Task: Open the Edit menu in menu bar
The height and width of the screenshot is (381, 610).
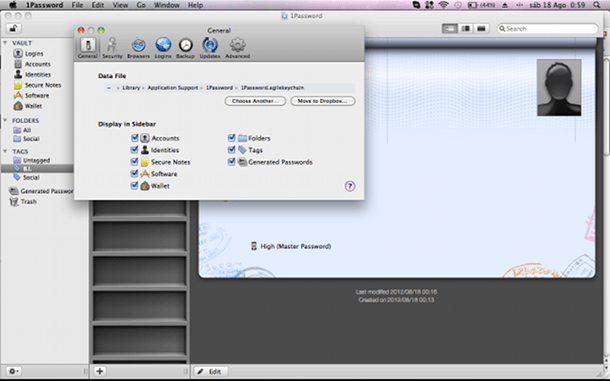Action: tap(98, 5)
